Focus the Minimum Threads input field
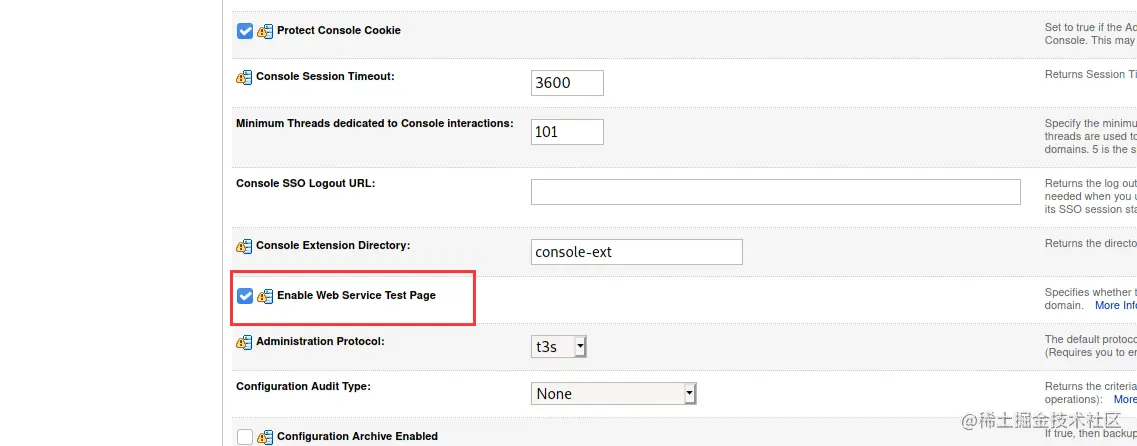The image size is (1137, 446). tap(567, 132)
